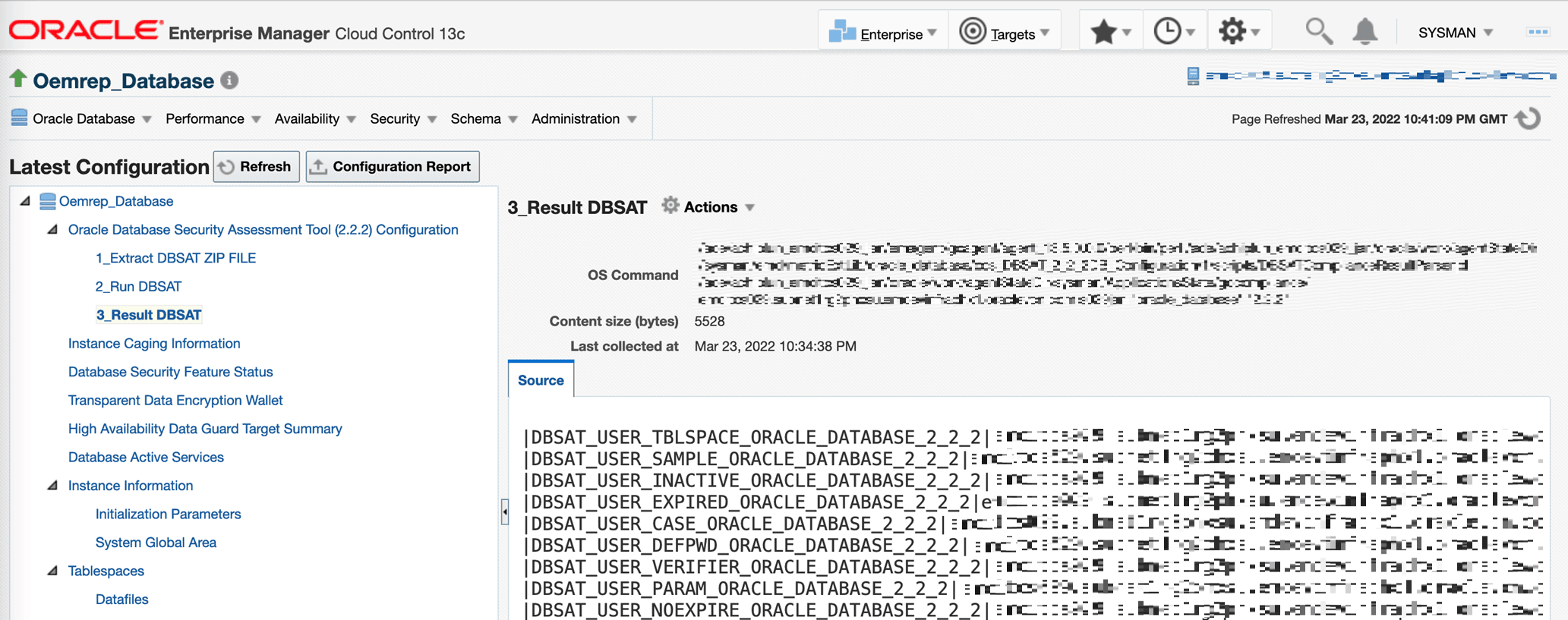Open the History clock menu
Screen dimensions: 1568x620
(1174, 33)
